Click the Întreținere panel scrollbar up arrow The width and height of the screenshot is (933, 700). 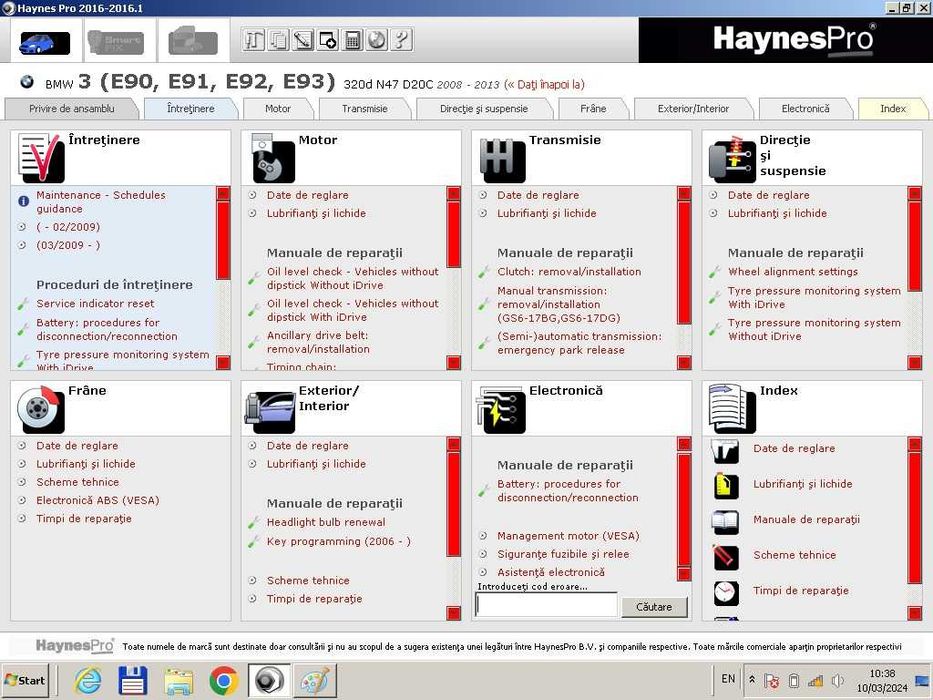click(223, 193)
